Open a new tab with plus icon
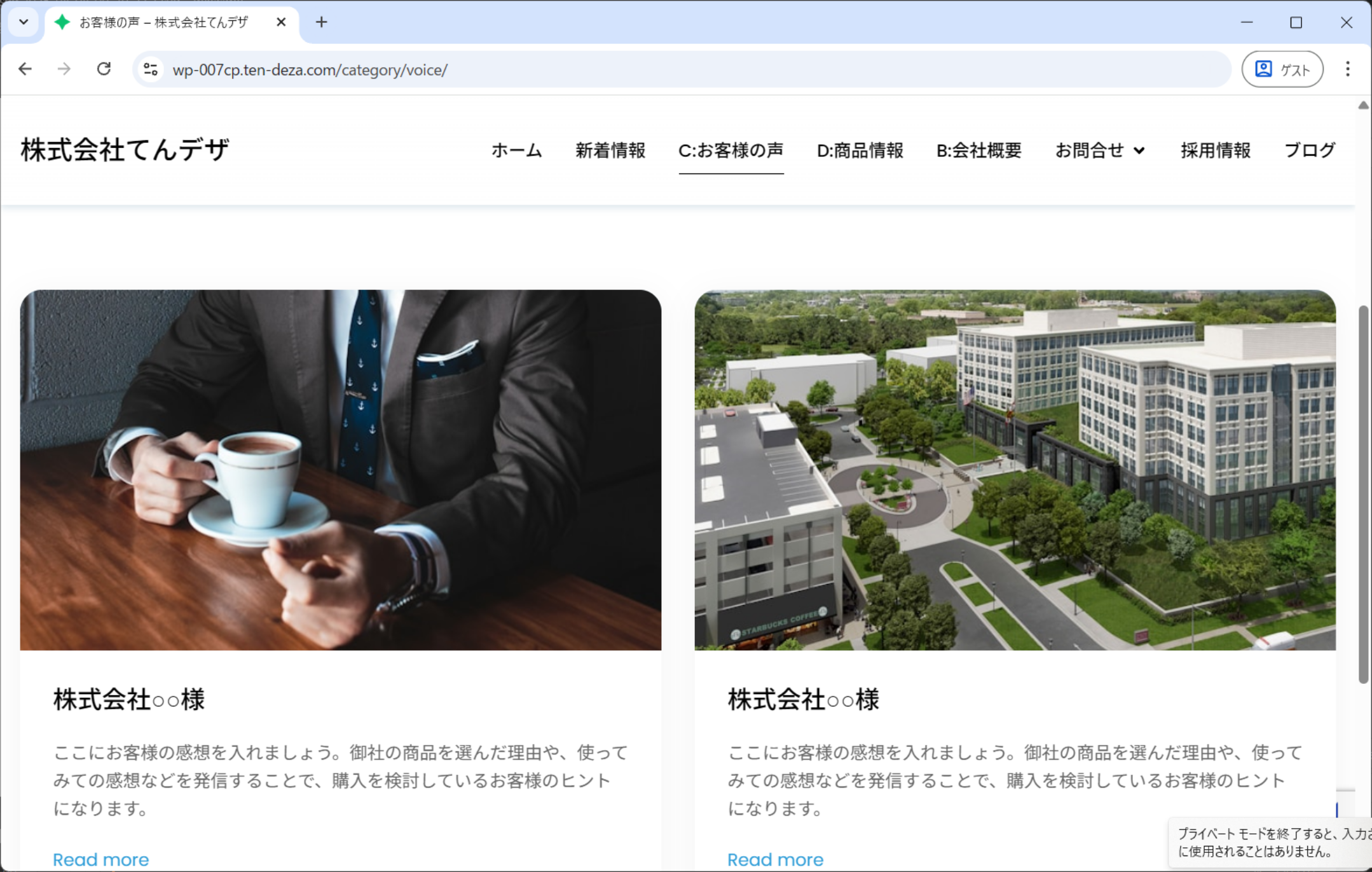1372x872 pixels. coord(322,22)
